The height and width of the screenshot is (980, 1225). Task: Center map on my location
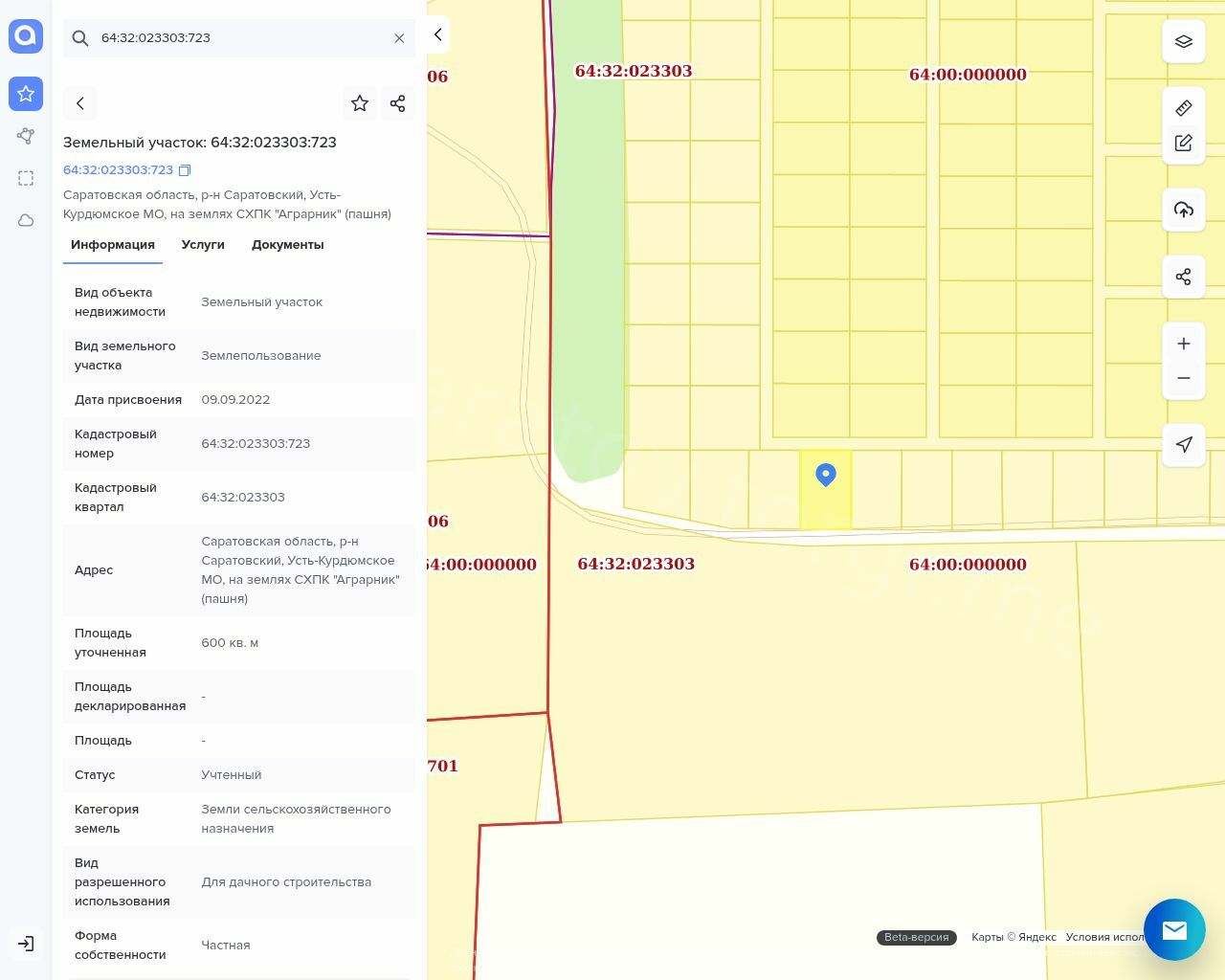(1184, 444)
